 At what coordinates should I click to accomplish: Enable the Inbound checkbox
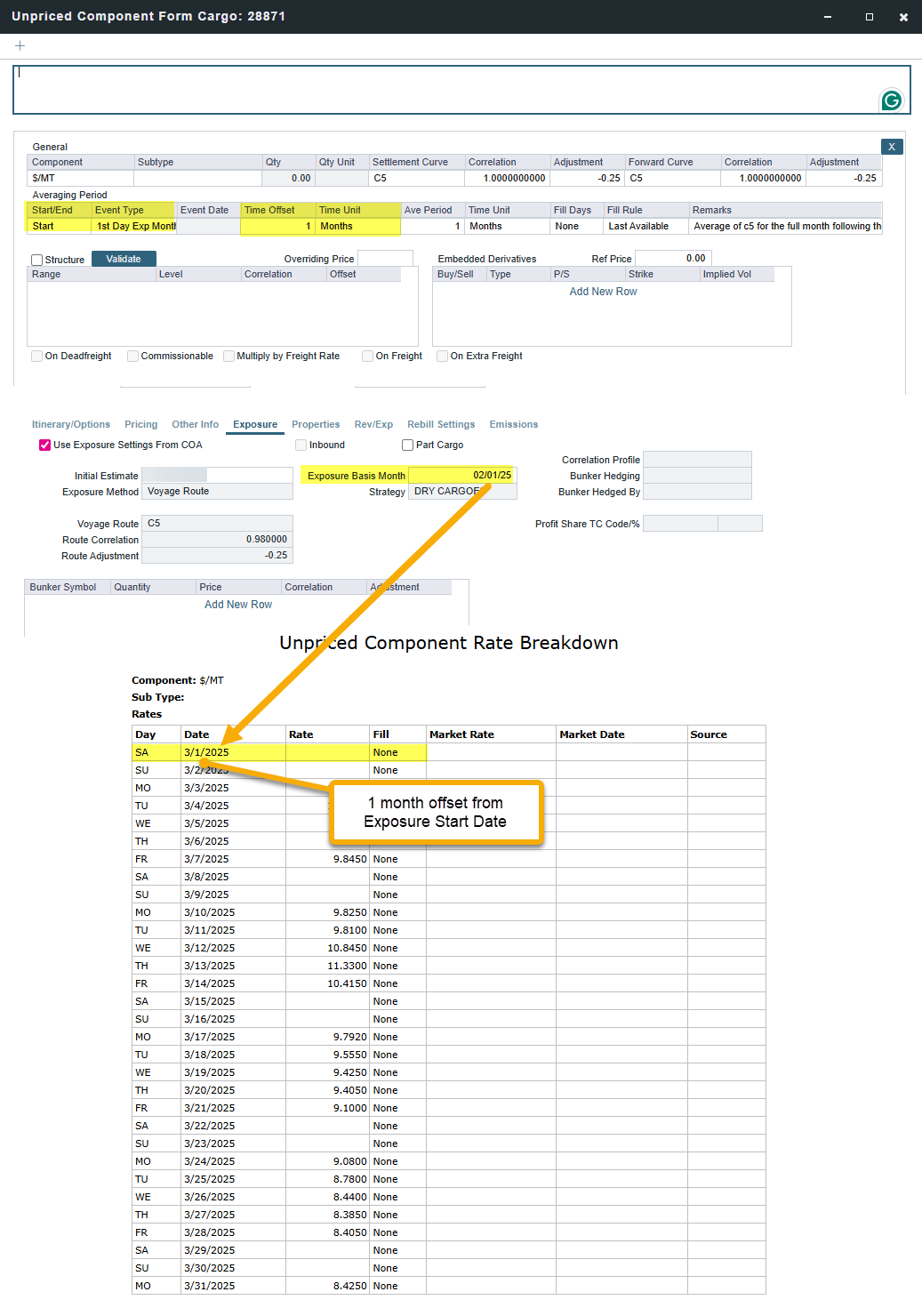point(301,445)
